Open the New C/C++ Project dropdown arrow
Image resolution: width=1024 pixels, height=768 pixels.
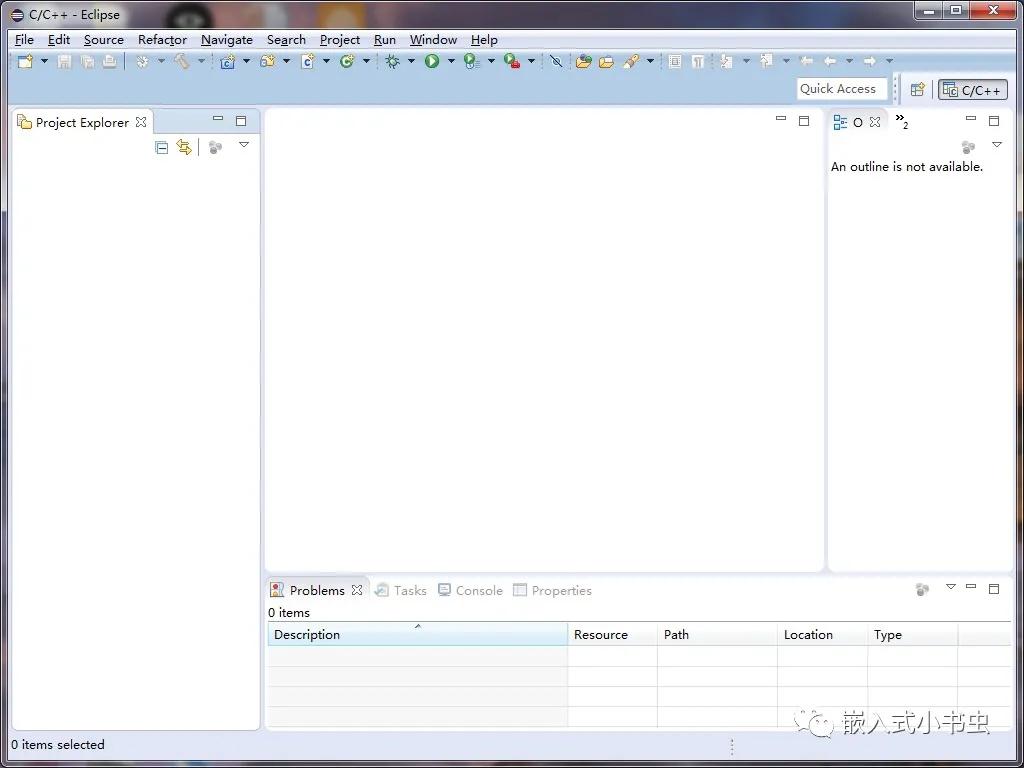(246, 61)
